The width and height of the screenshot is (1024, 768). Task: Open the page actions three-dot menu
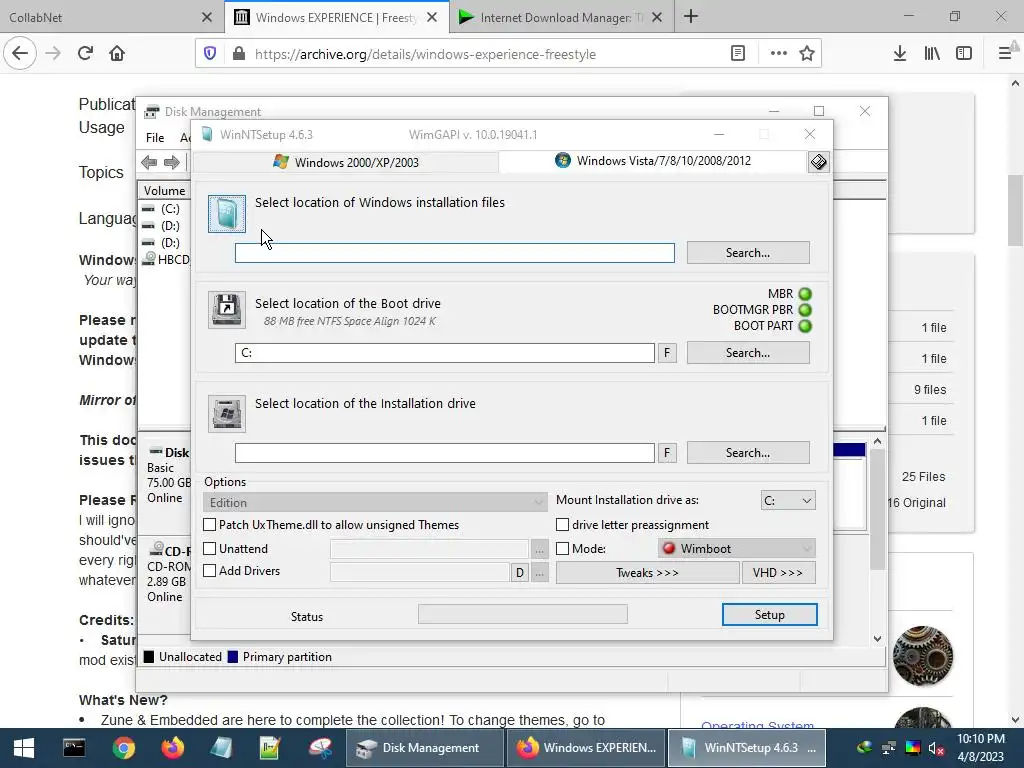[778, 54]
